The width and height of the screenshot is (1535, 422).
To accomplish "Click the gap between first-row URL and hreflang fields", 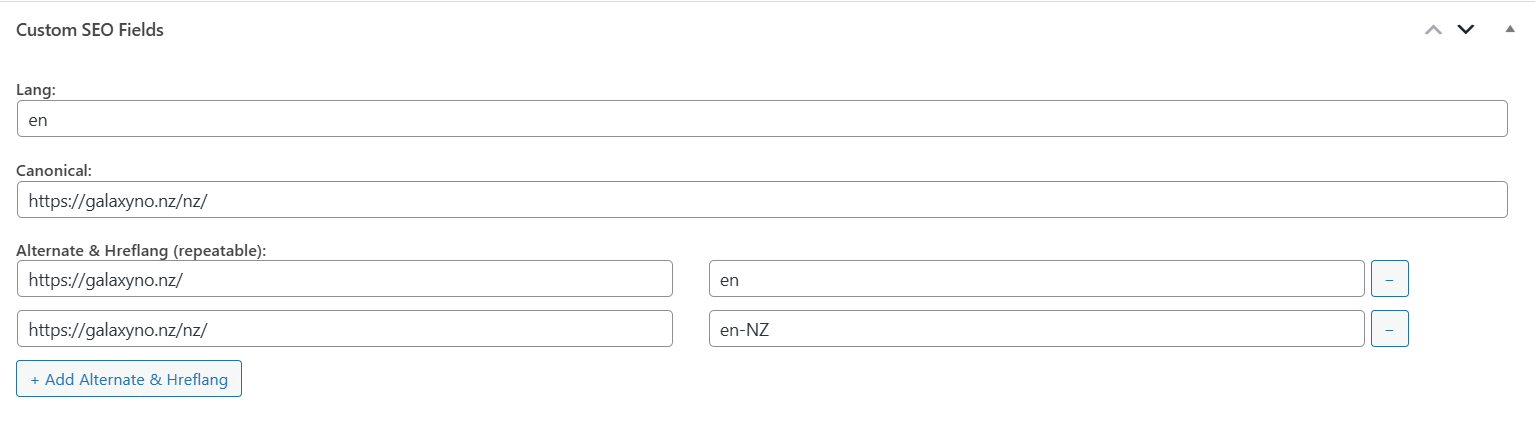I will tap(690, 279).
